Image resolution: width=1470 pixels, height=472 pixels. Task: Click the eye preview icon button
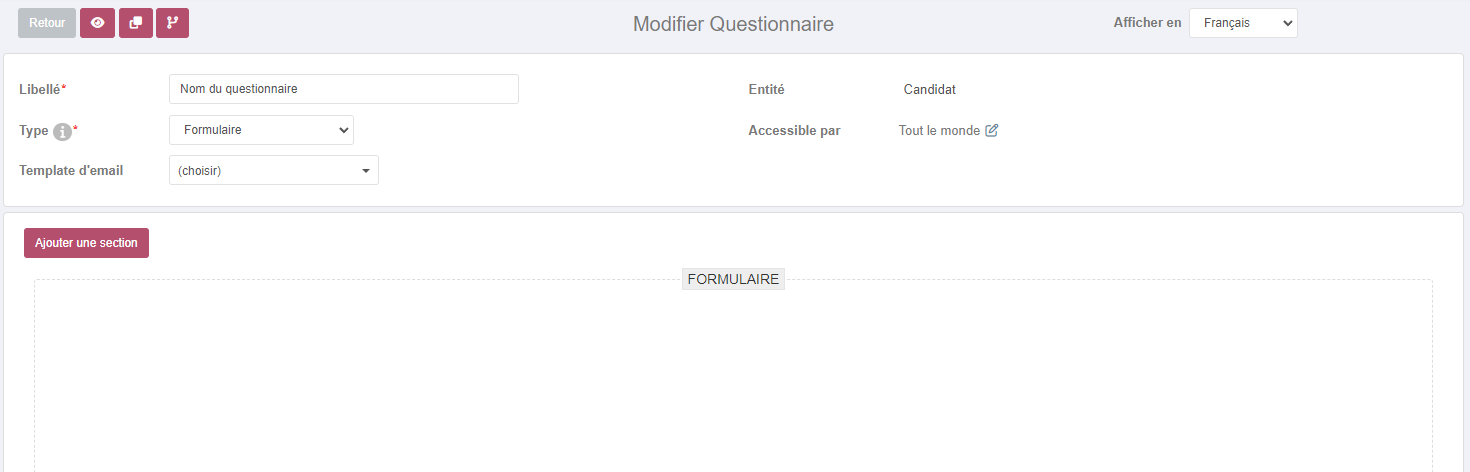coord(97,23)
